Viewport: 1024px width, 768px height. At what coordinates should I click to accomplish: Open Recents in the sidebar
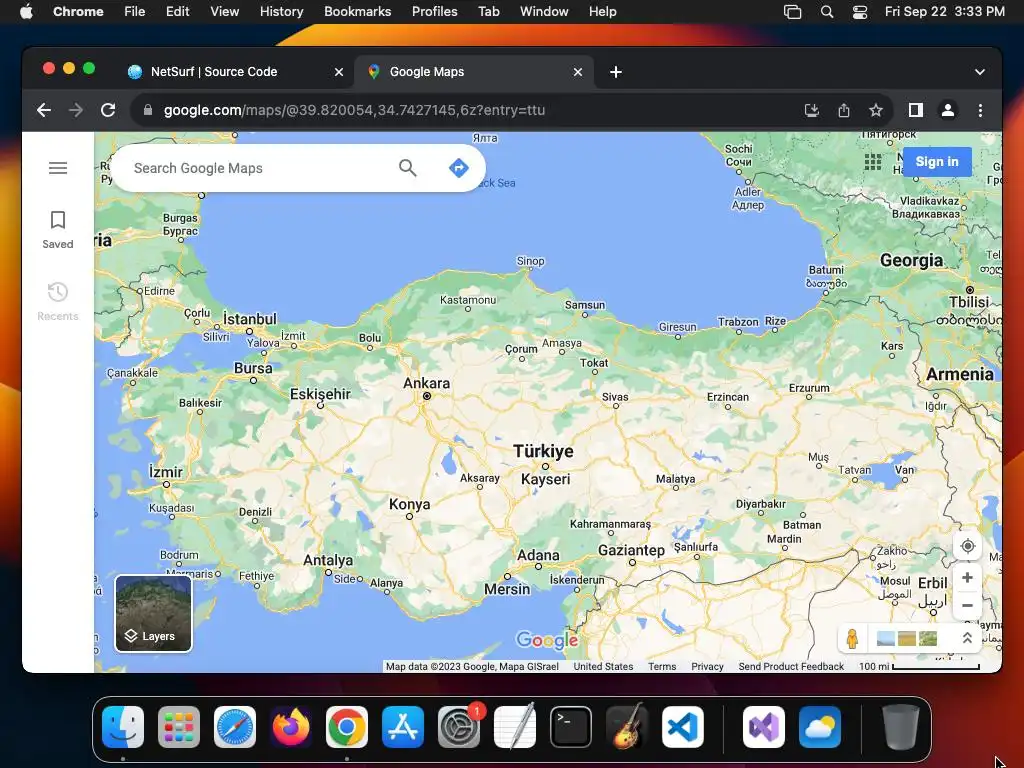click(x=58, y=301)
